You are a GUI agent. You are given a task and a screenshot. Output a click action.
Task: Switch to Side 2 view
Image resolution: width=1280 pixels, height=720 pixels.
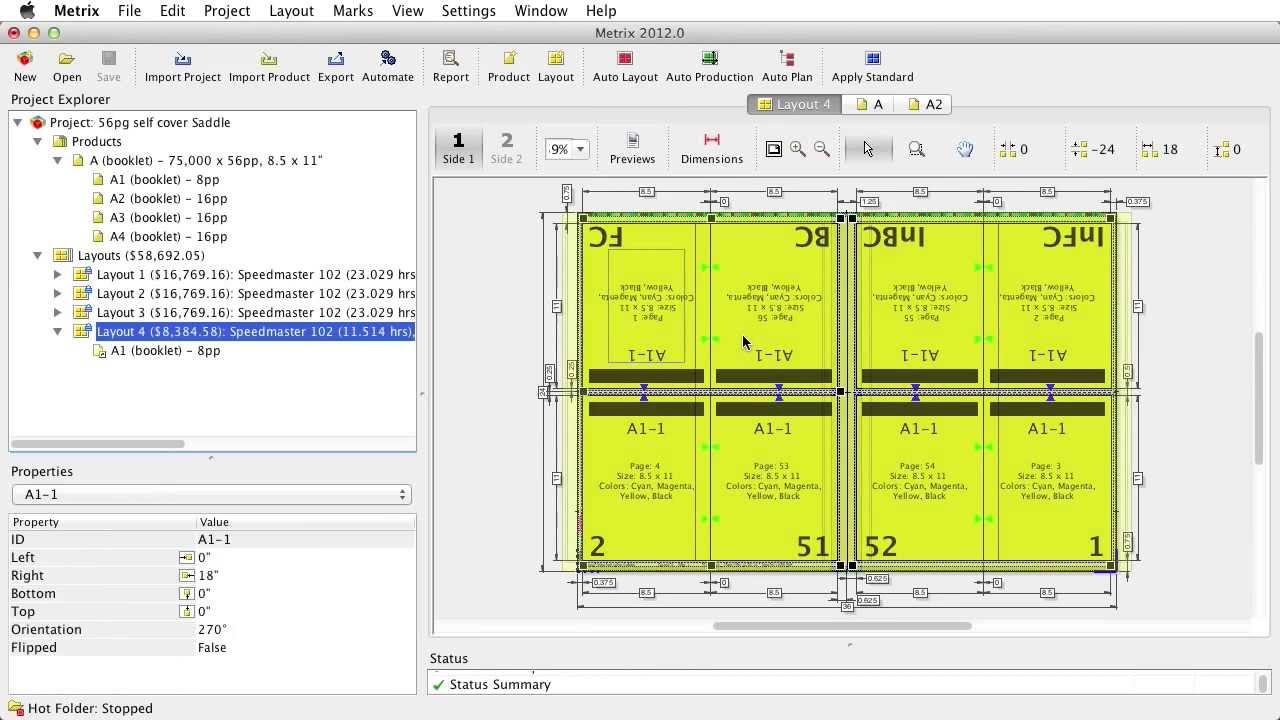click(506, 147)
